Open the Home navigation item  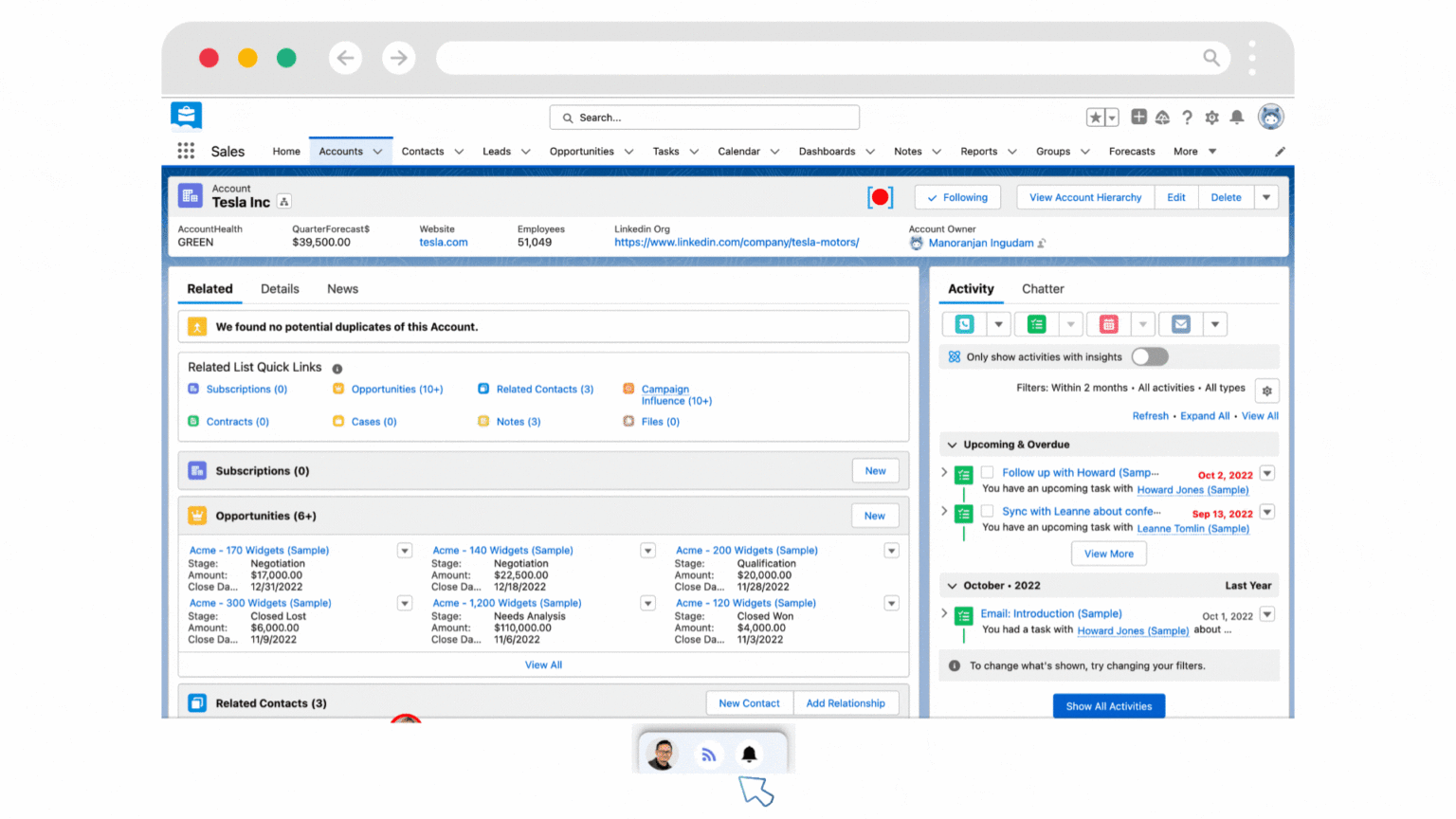[x=286, y=152]
